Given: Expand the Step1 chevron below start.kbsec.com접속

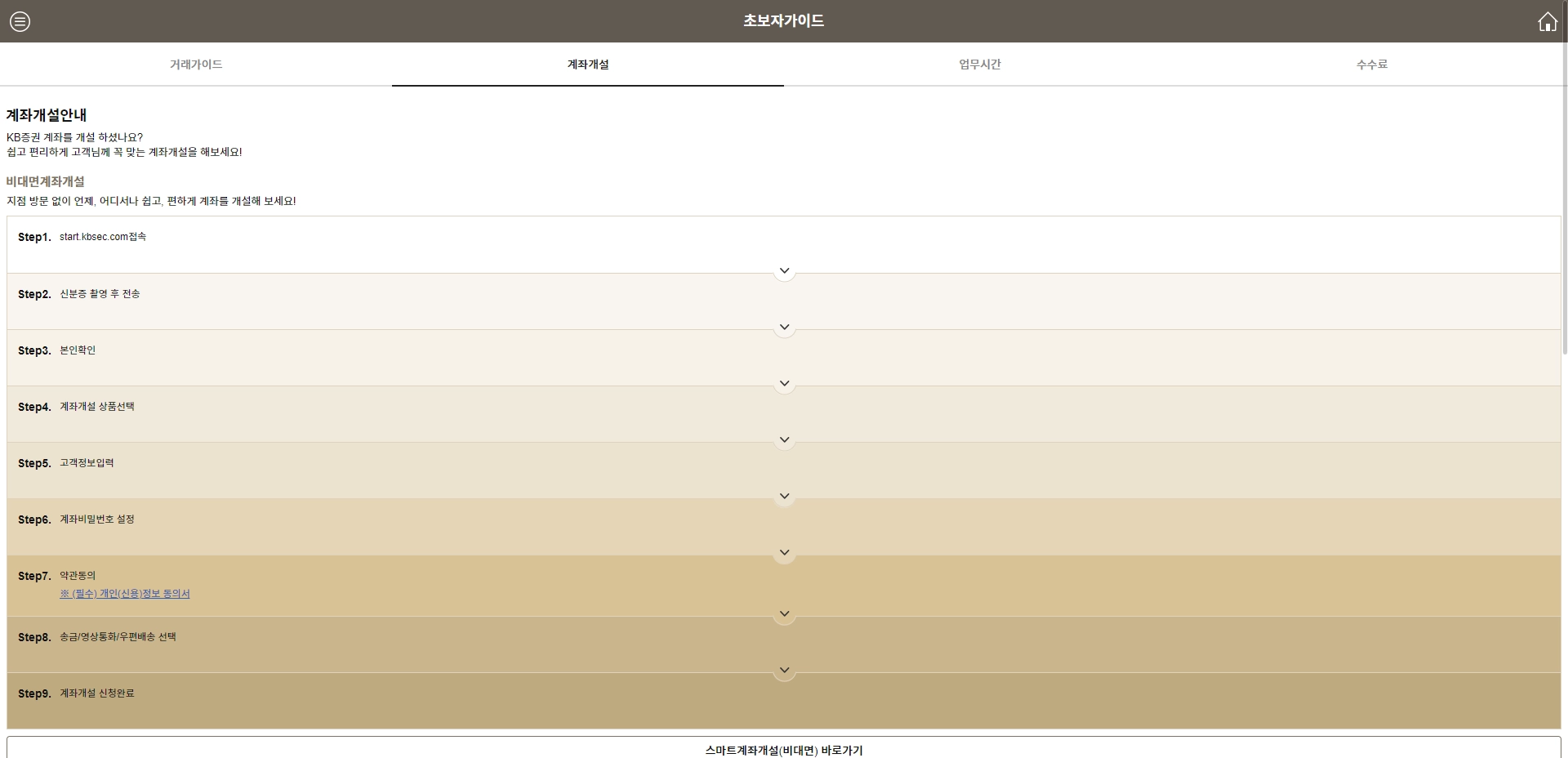Looking at the screenshot, I should click(x=784, y=270).
